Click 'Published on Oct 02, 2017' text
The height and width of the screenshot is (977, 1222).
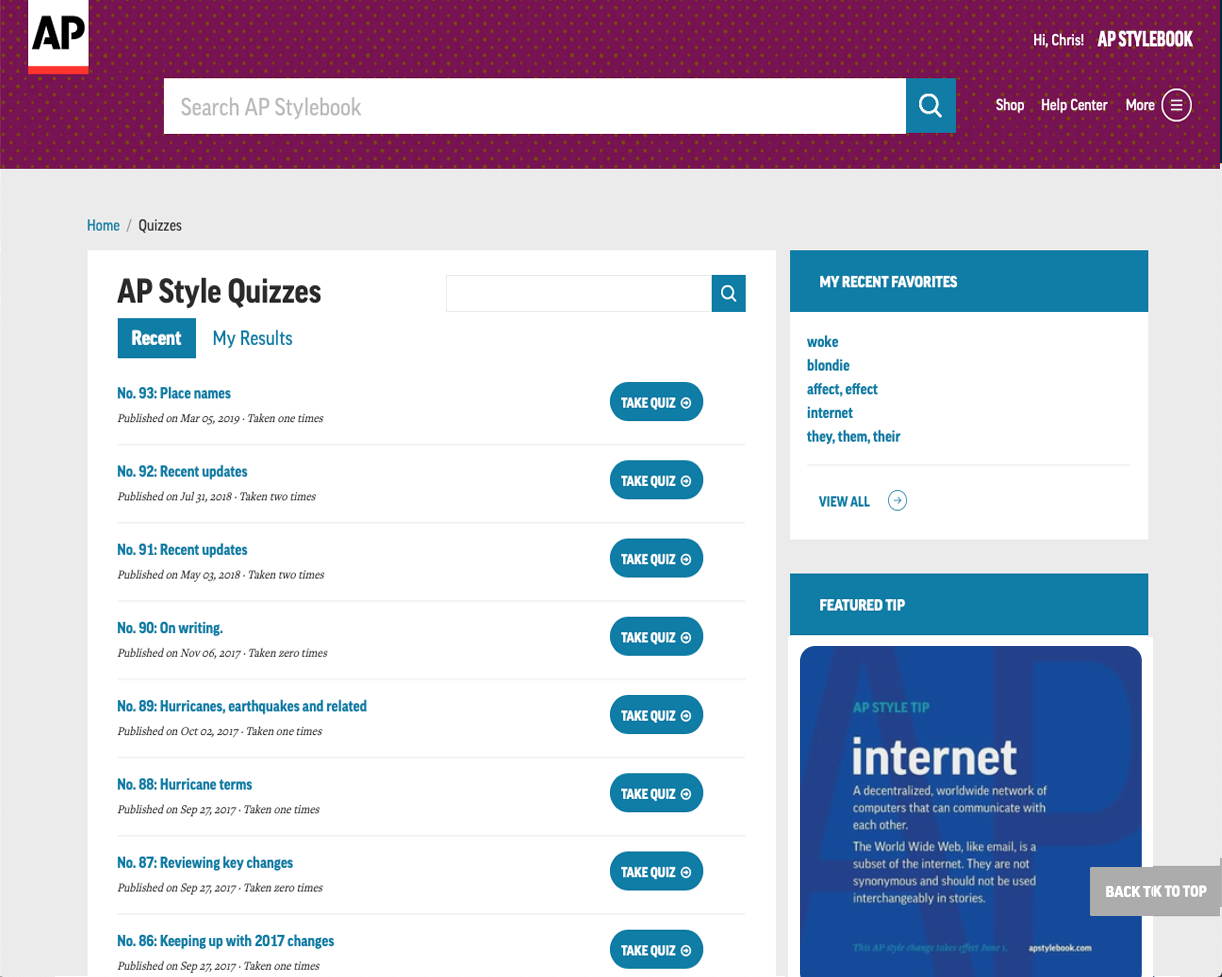tap(177, 731)
